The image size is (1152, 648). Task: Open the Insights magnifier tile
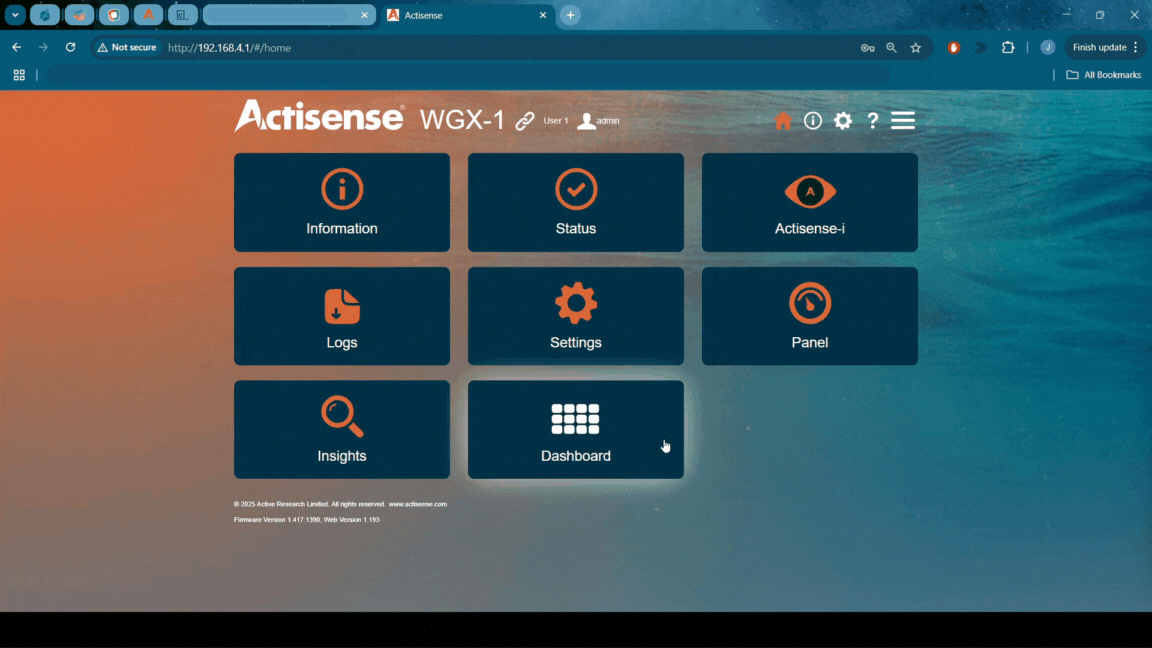pos(342,429)
